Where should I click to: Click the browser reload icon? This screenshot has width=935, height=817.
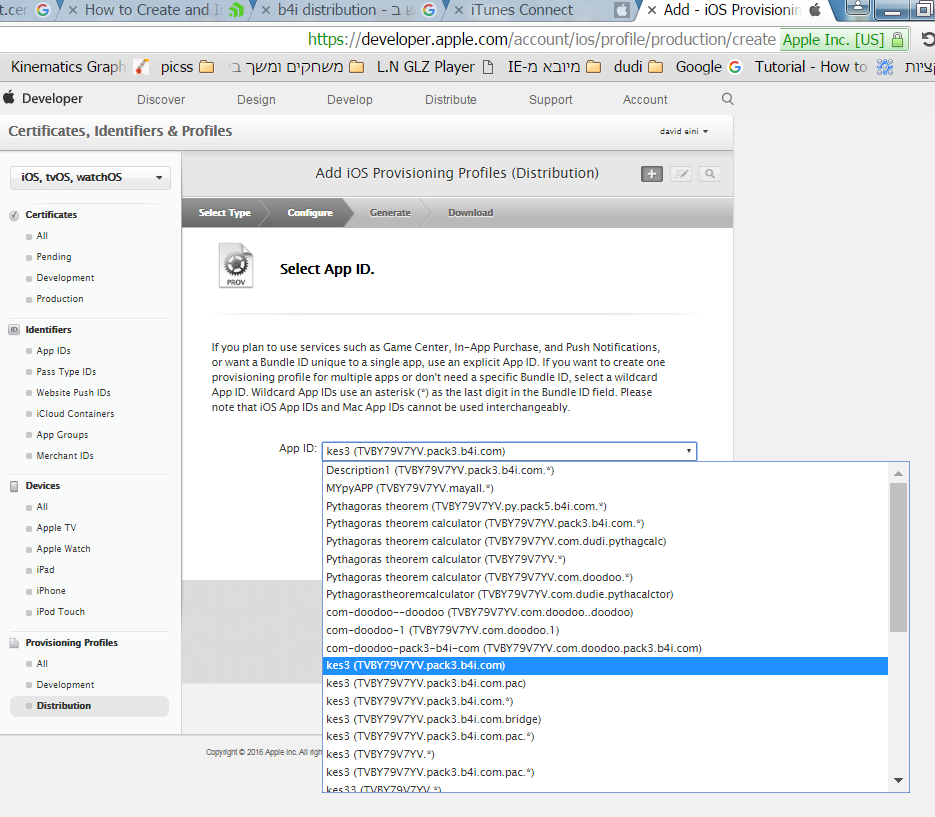[928, 40]
